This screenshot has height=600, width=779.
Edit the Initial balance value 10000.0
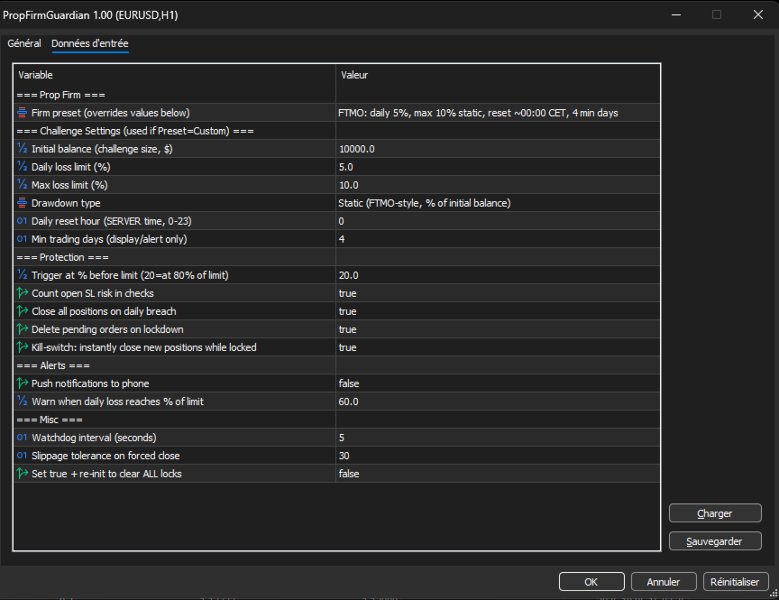tap(498, 149)
